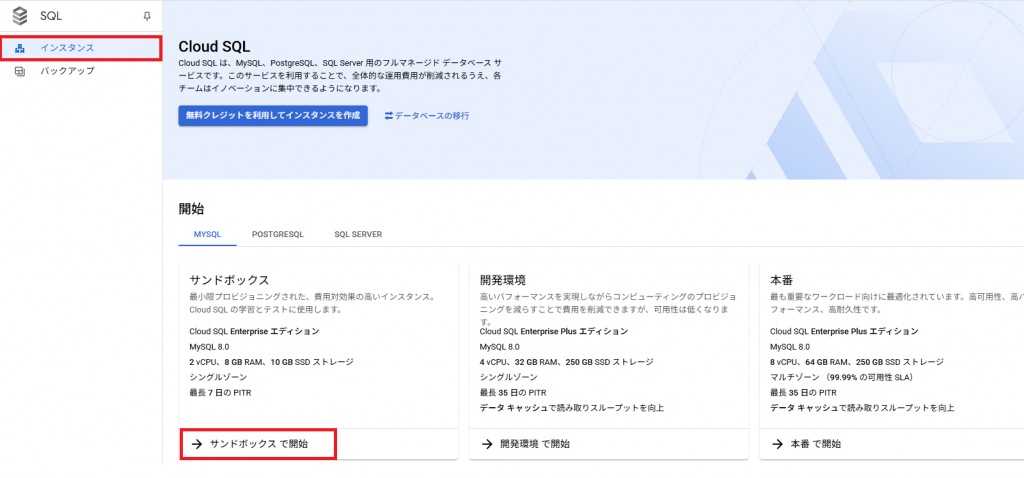Click '最長 7 日の PITR' text
1024x478 pixels.
pyautogui.click(x=220, y=392)
